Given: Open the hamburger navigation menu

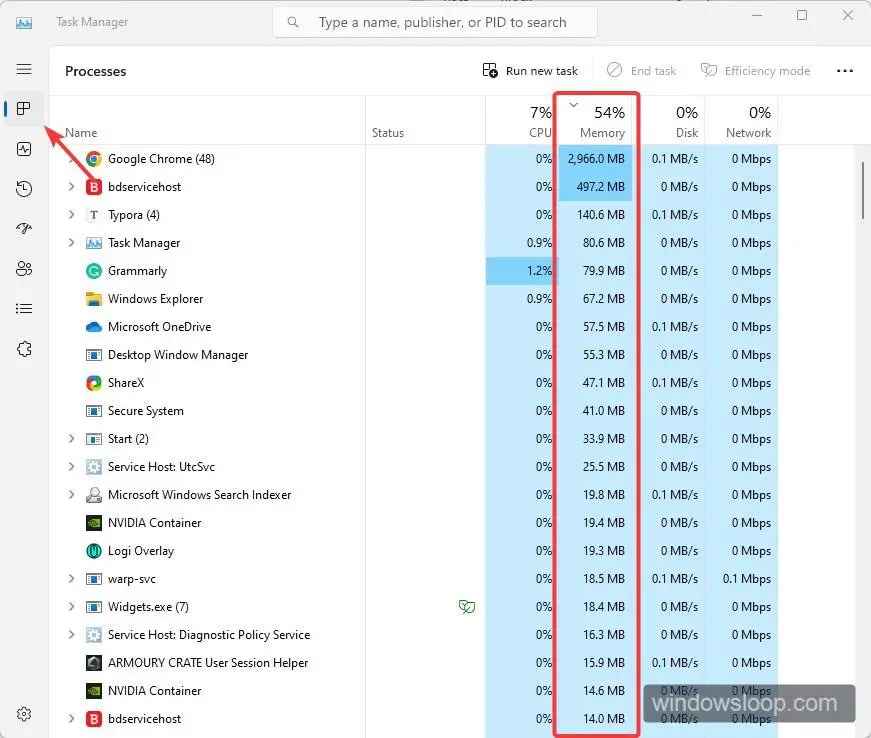Looking at the screenshot, I should 24,69.
